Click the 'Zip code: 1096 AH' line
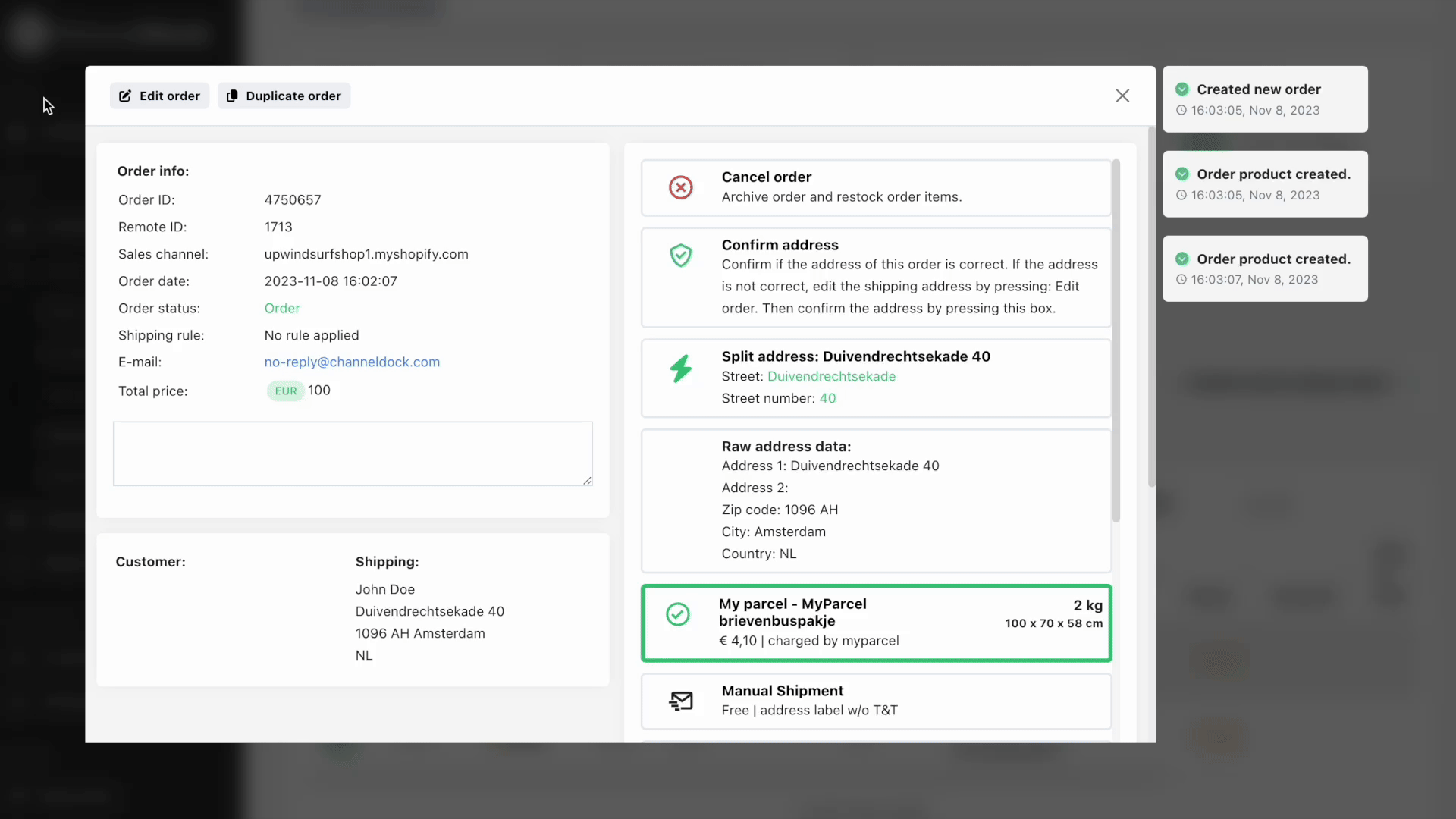The image size is (1456, 819). 780,510
